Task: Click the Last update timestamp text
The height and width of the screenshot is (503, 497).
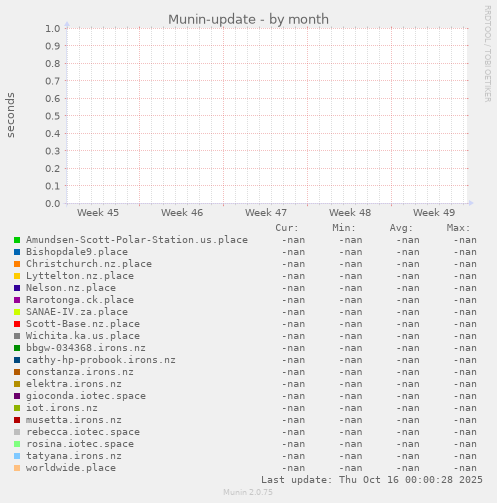Action: 372,480
